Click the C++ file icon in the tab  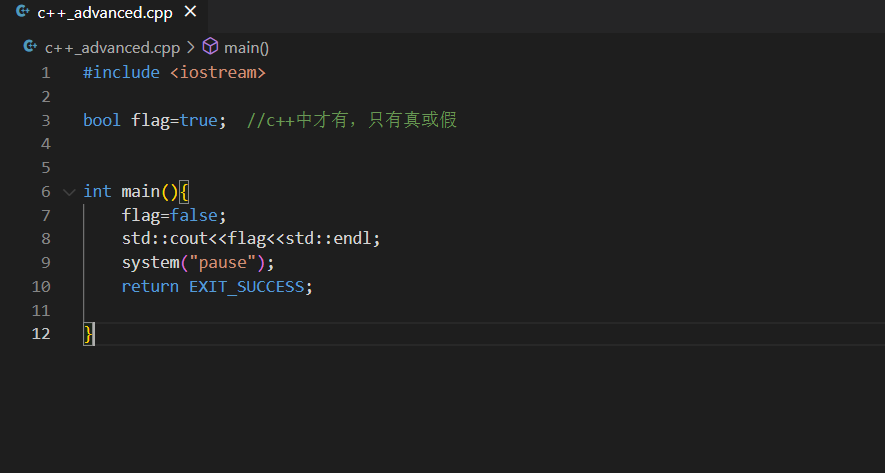22,13
